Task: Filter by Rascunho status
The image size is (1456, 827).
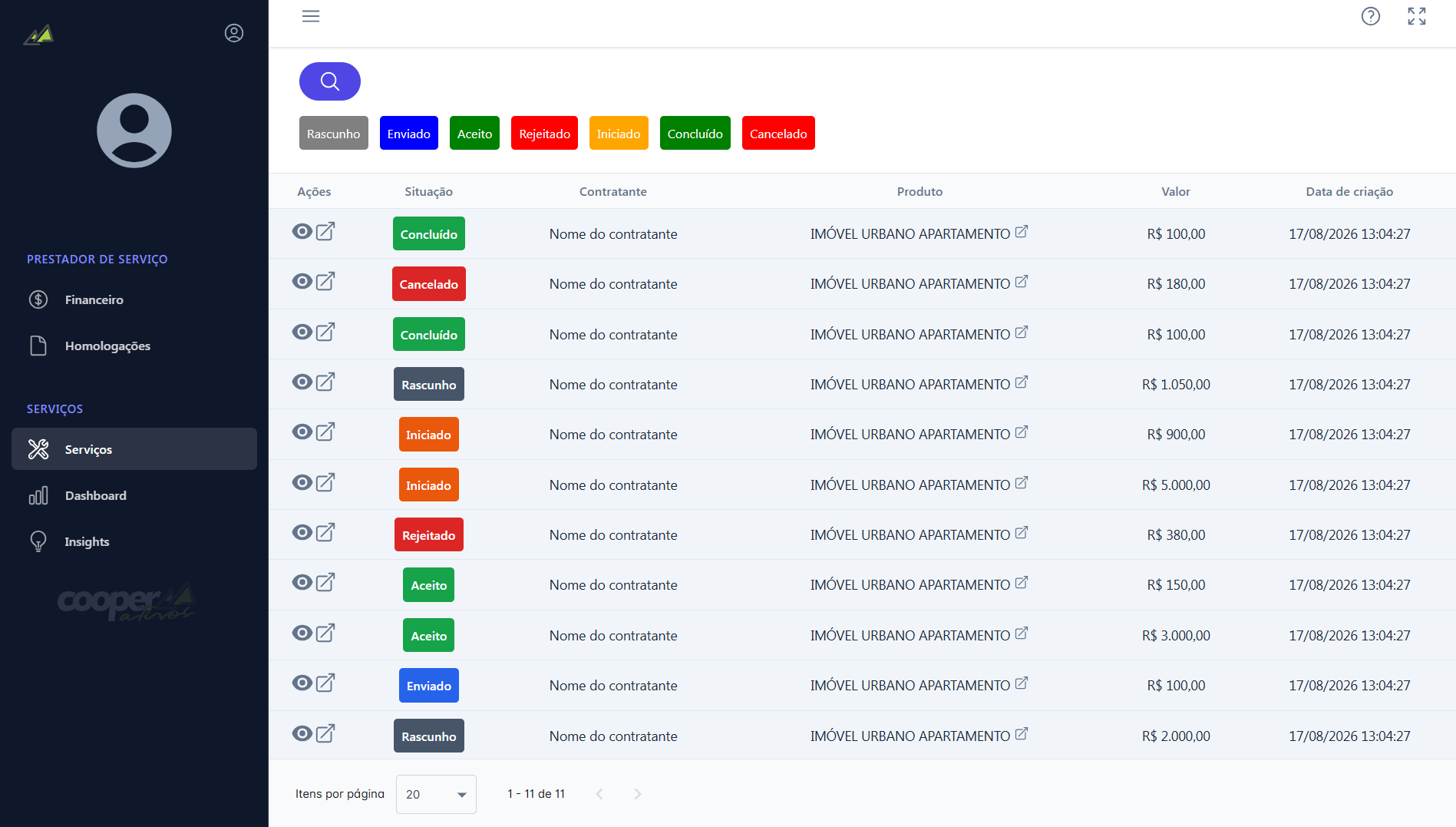Action: (334, 134)
